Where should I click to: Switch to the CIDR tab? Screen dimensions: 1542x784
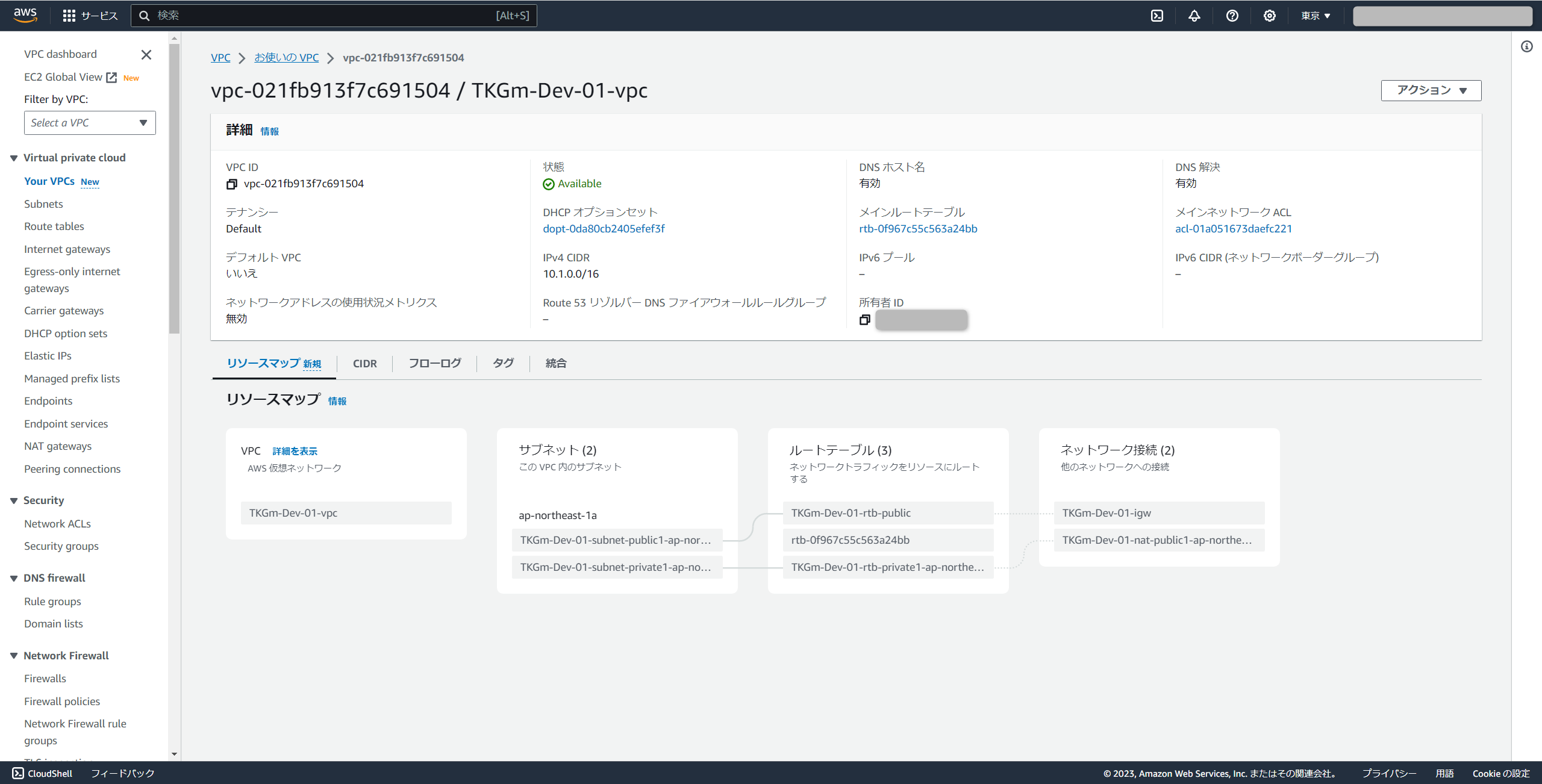tap(364, 364)
